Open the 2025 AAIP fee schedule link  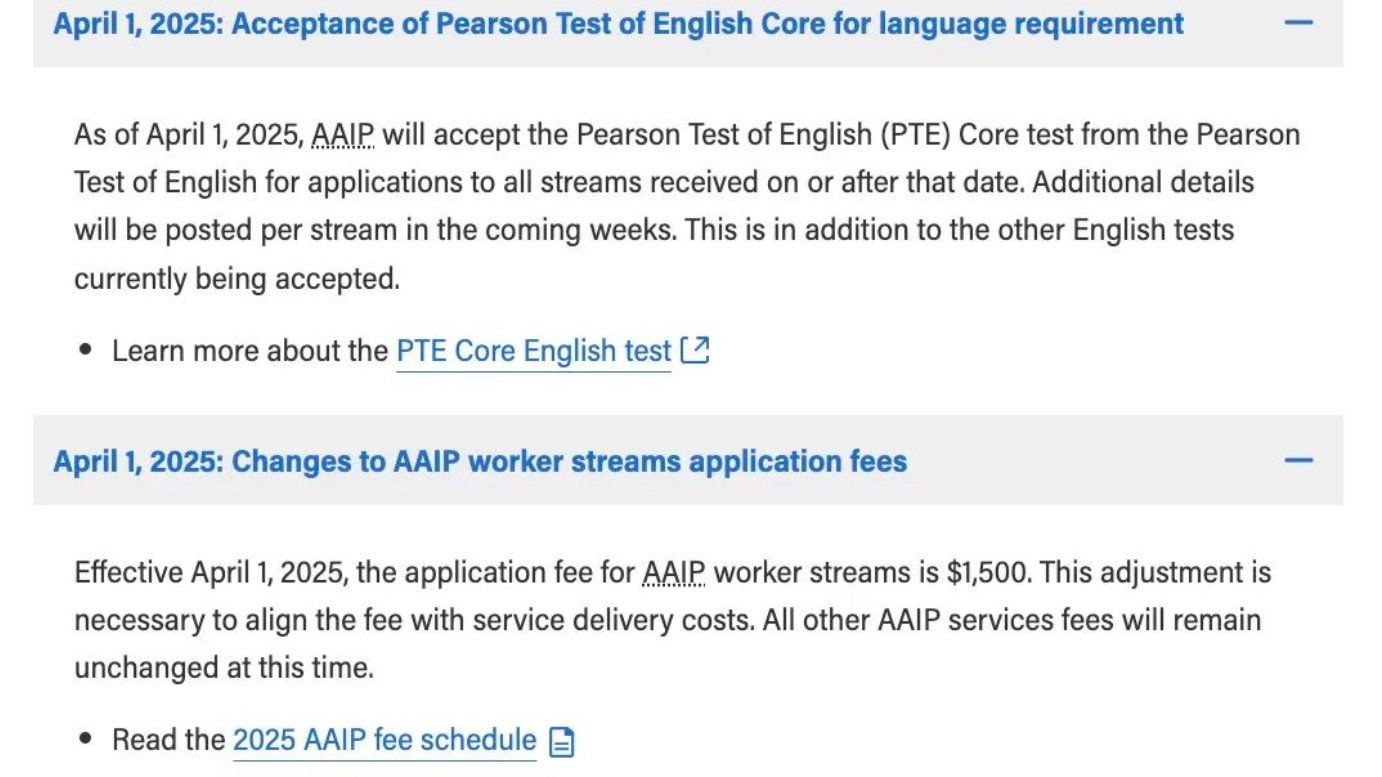[x=384, y=740]
